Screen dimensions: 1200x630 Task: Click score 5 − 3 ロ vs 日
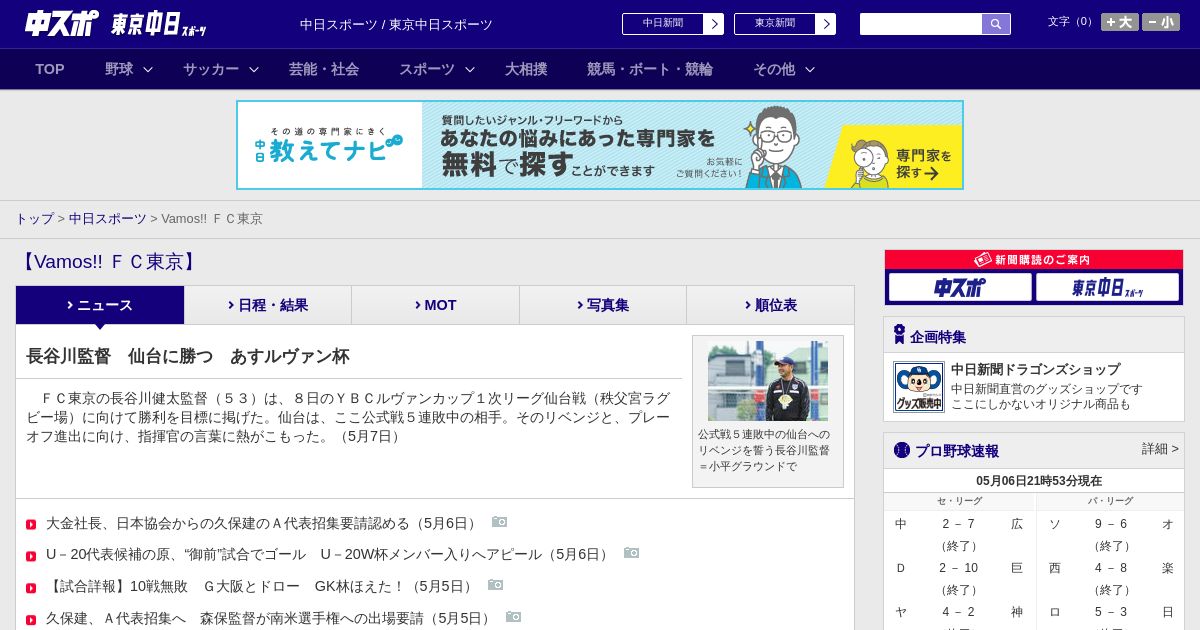1111,612
